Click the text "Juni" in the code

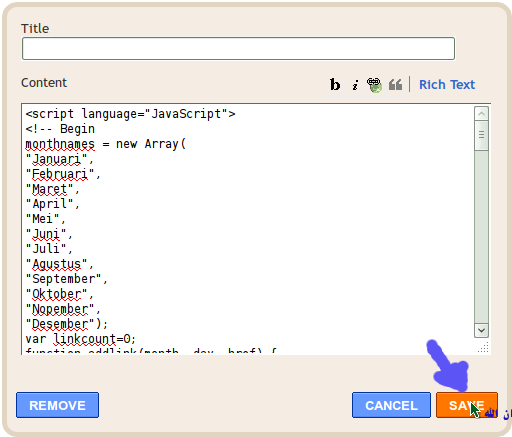pyautogui.click(x=46, y=234)
